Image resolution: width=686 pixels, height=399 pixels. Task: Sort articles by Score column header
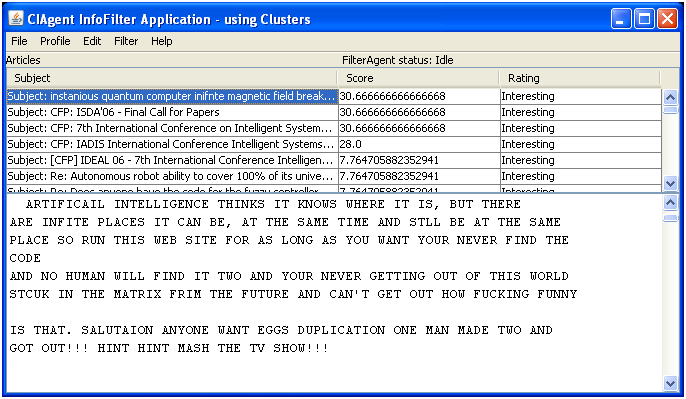[418, 78]
